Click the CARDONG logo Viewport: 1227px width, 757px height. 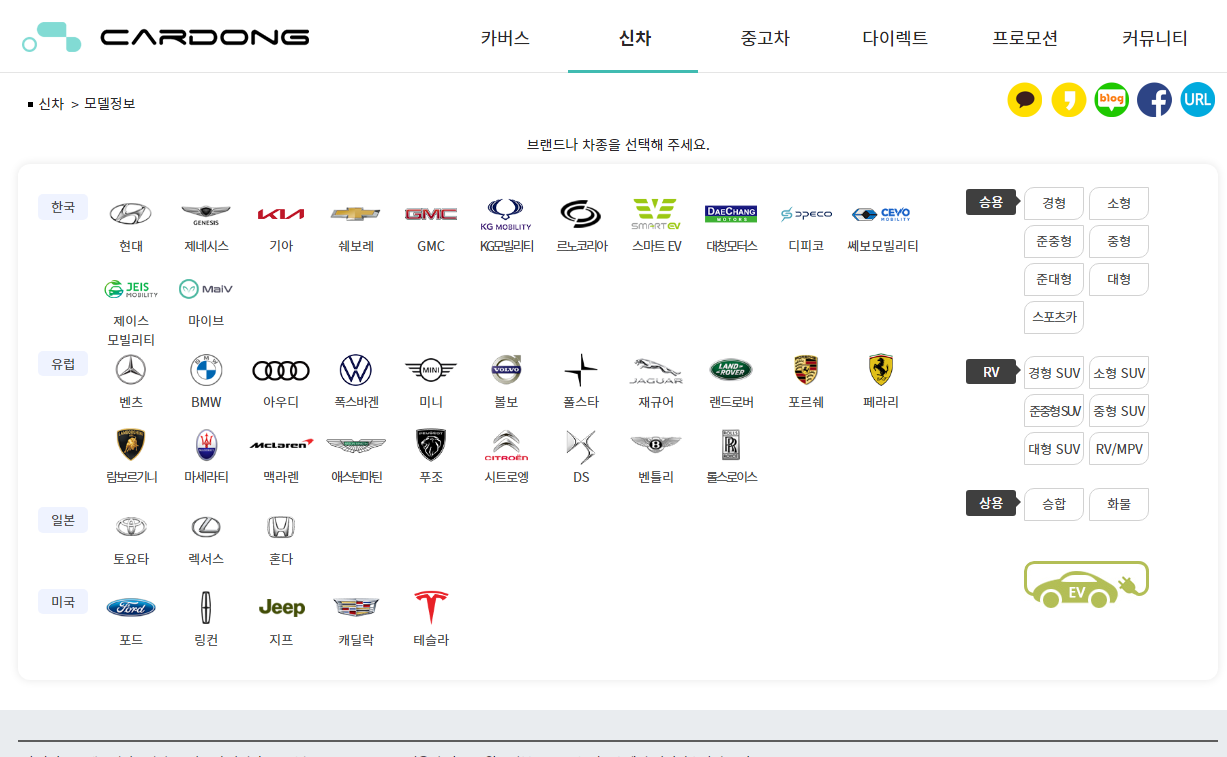pos(165,37)
